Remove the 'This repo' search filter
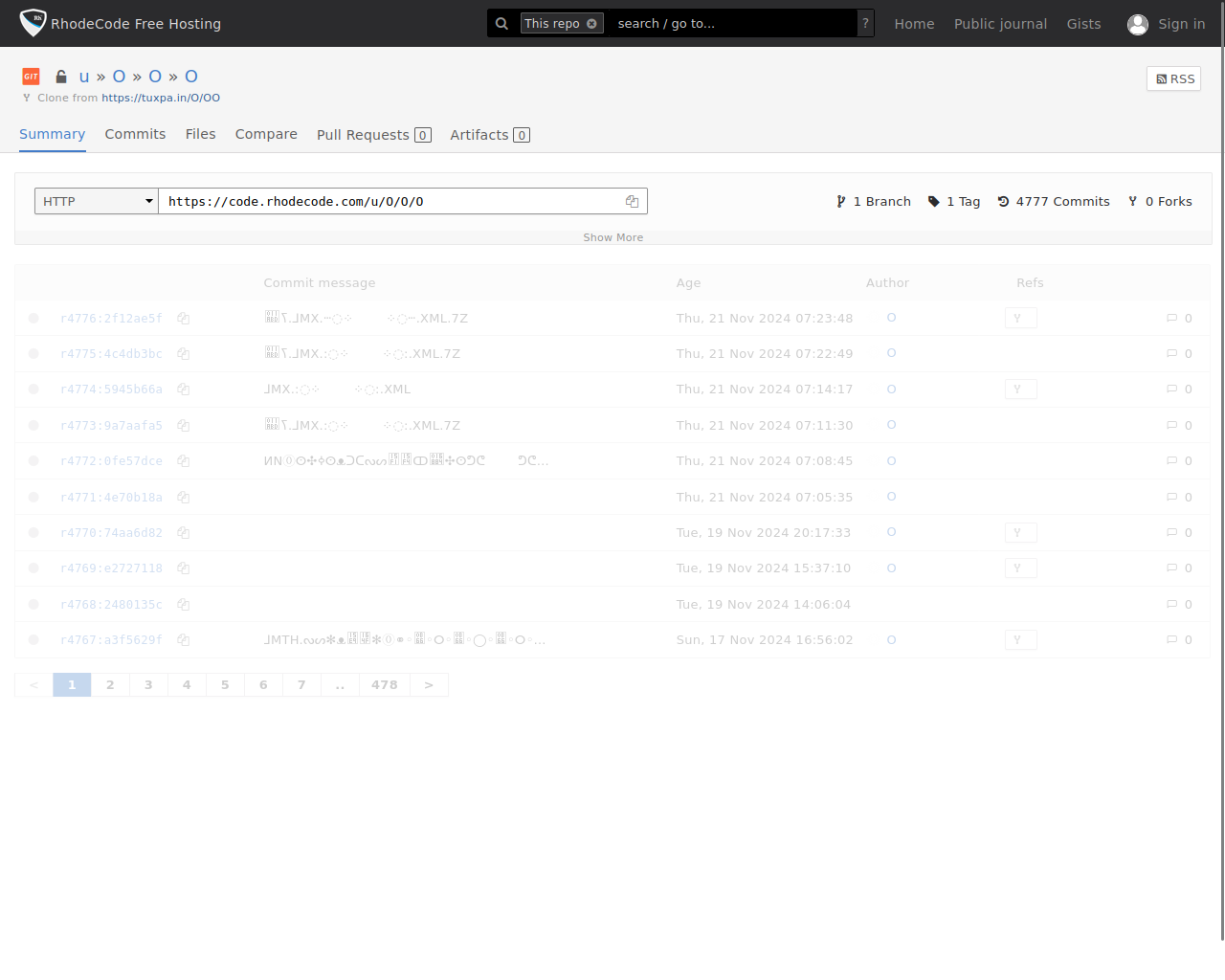The image size is (1225, 980). (591, 24)
